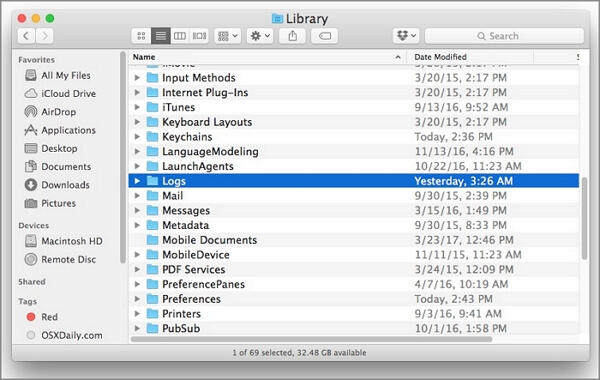Sort by the Name column header
The image size is (600, 380).
pos(267,57)
